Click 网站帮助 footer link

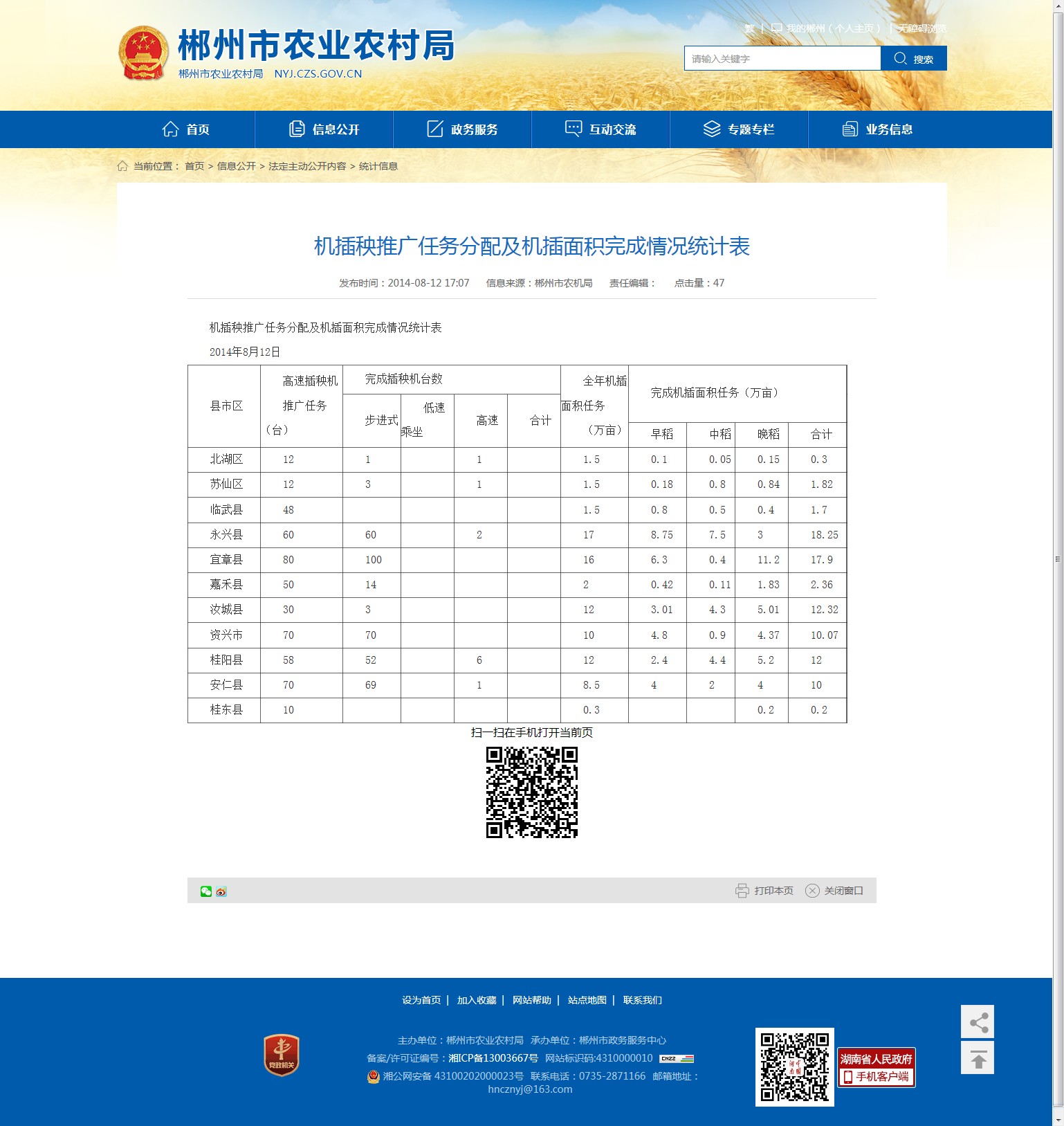(x=532, y=1000)
